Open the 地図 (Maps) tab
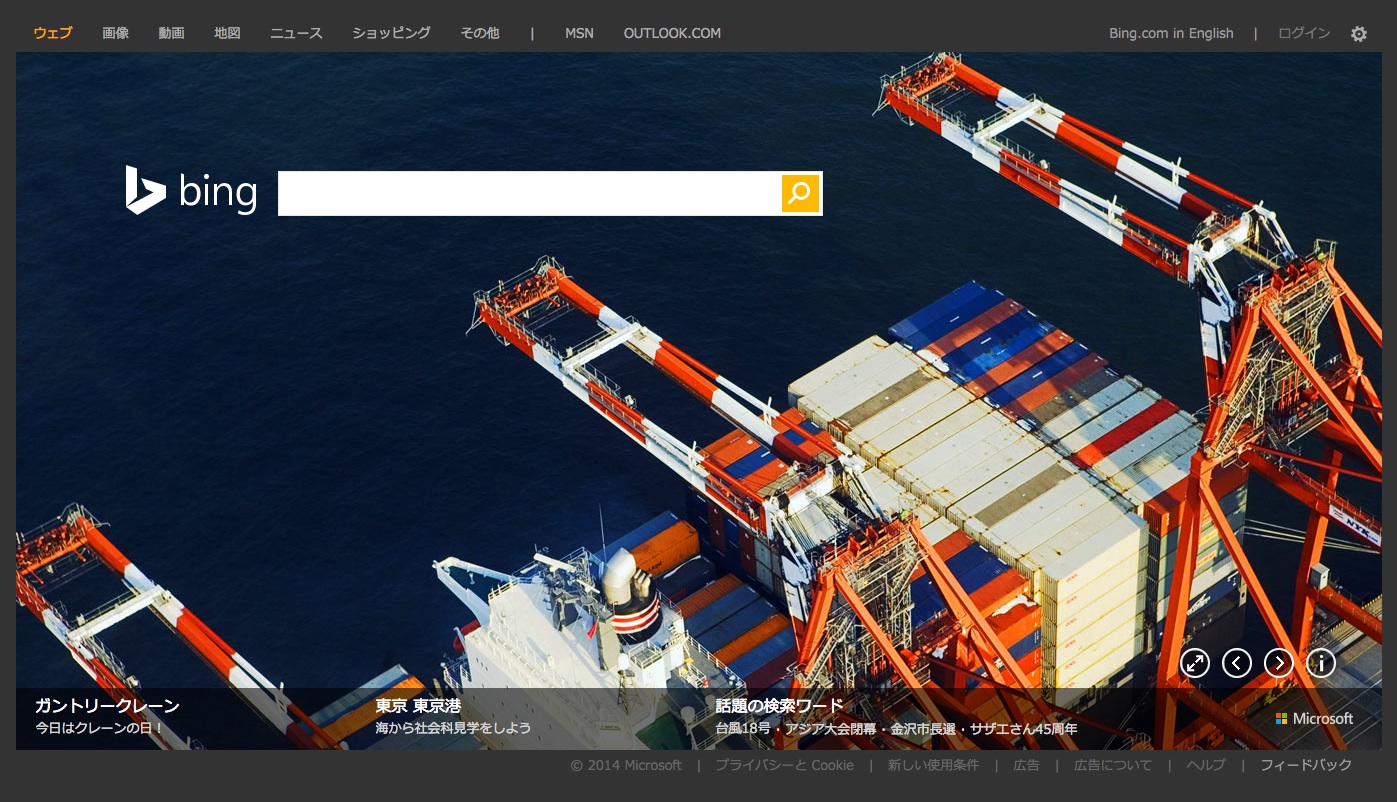The width and height of the screenshot is (1397, 802). (x=227, y=33)
